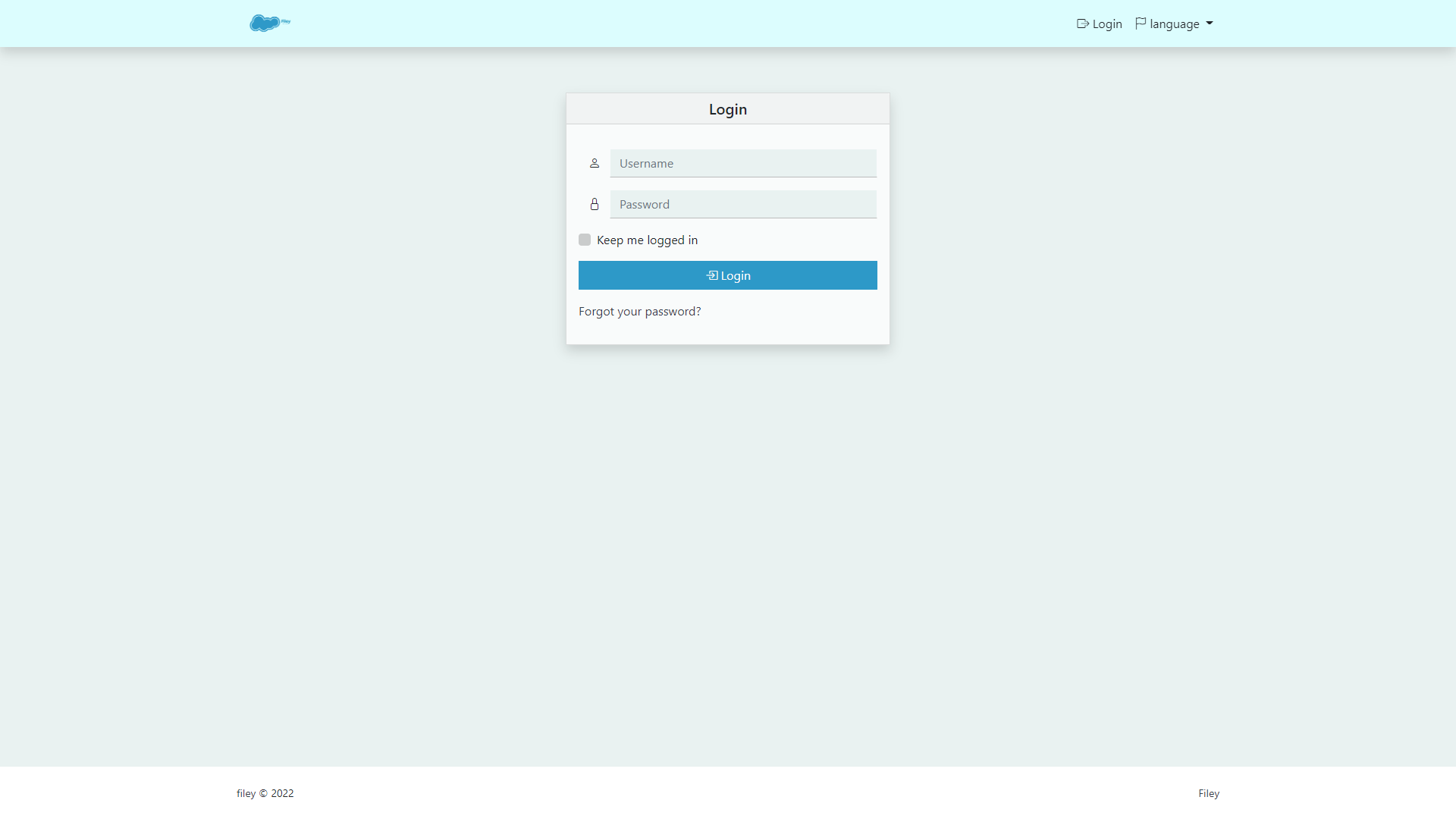Click the 'Keep me logged in' label text
This screenshot has width=1456, height=819.
(x=647, y=240)
